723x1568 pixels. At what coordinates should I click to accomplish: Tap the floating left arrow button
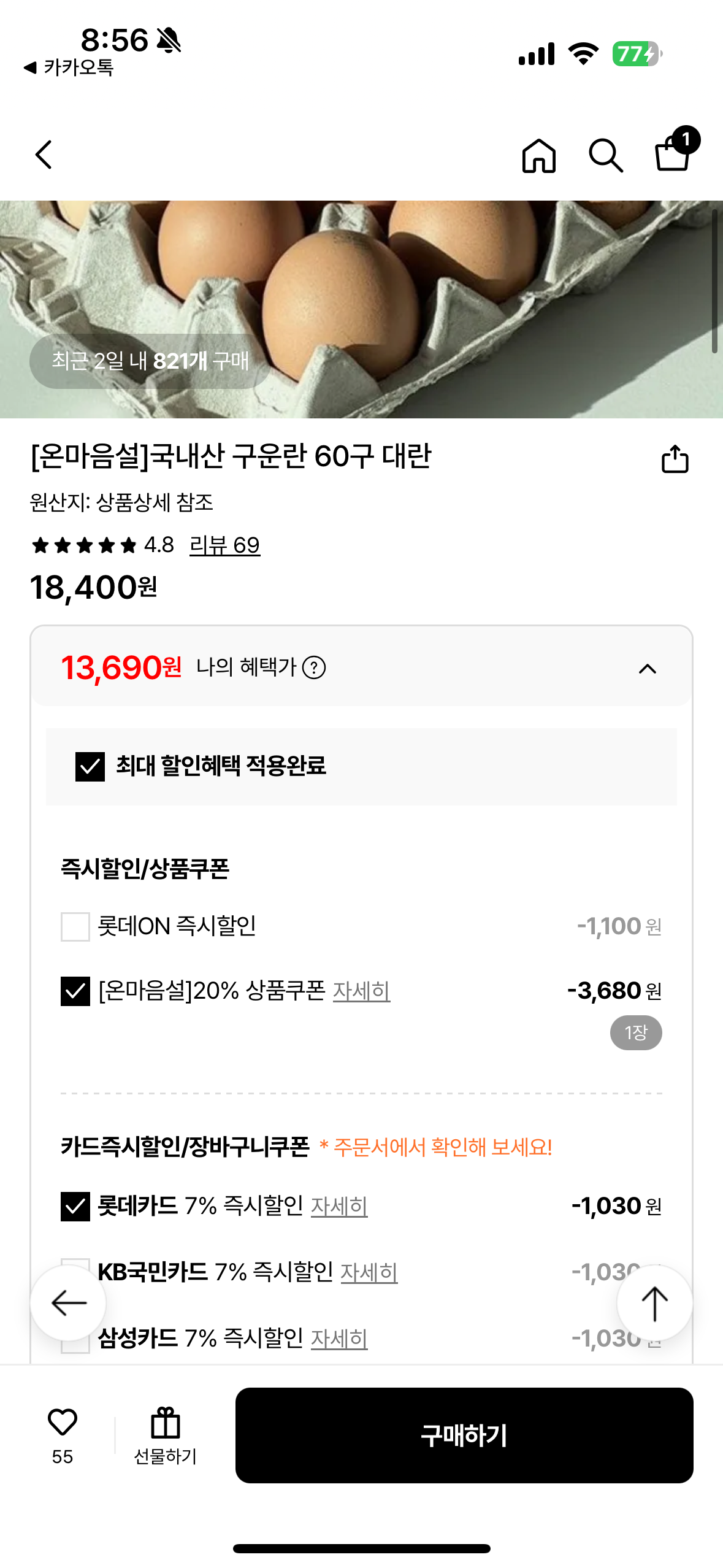pos(68,1303)
